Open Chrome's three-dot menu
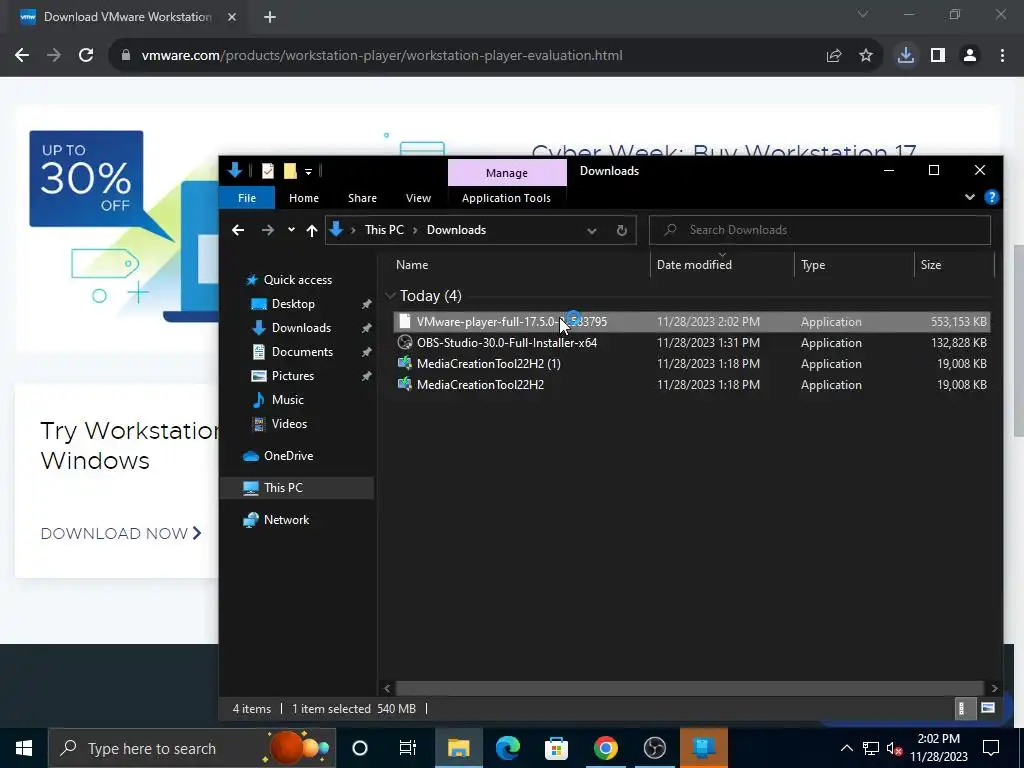This screenshot has height=768, width=1024. coord(1002,56)
